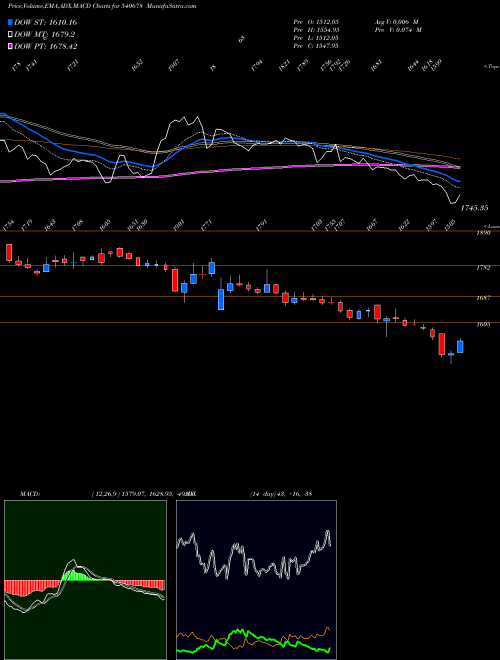The width and height of the screenshot is (500, 660).
Task: Click inside the ADX indicator panel
Action: 256,580
